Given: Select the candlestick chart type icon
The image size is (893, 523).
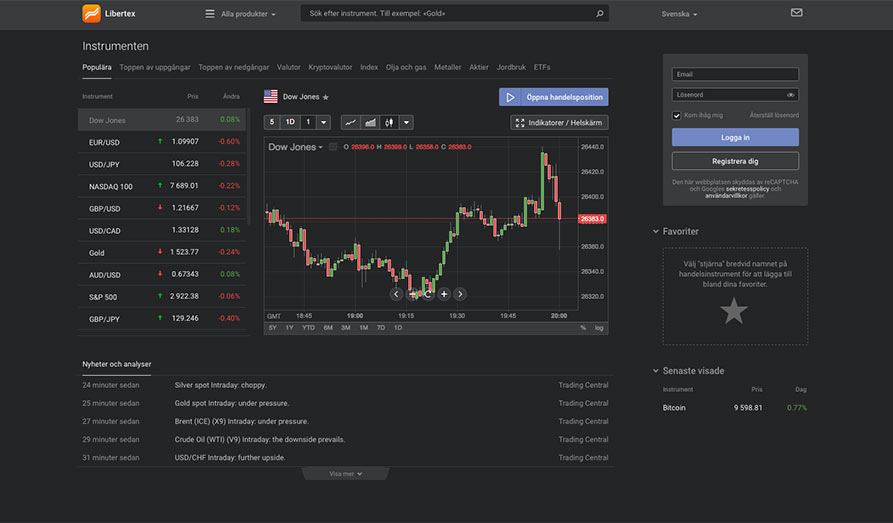Looking at the screenshot, I should pyautogui.click(x=389, y=122).
